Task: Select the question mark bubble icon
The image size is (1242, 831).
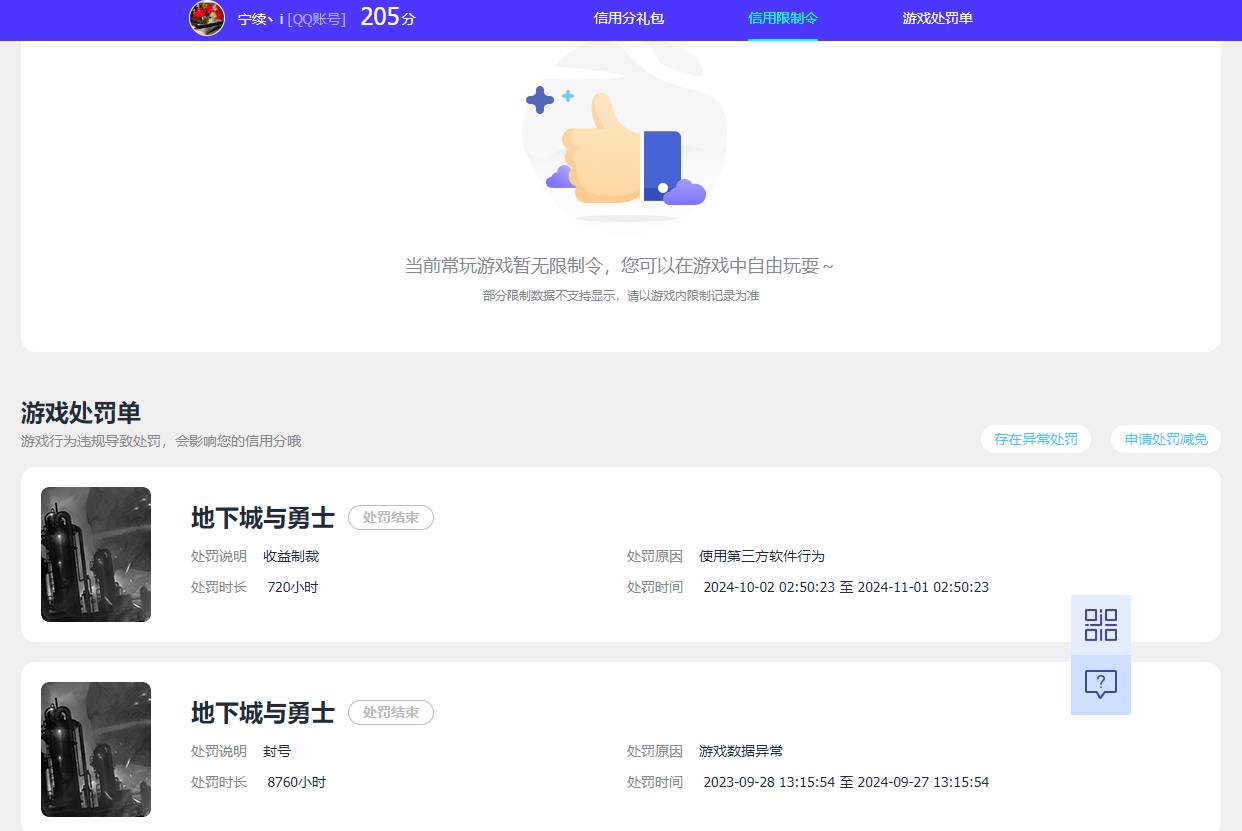Action: click(x=1100, y=684)
